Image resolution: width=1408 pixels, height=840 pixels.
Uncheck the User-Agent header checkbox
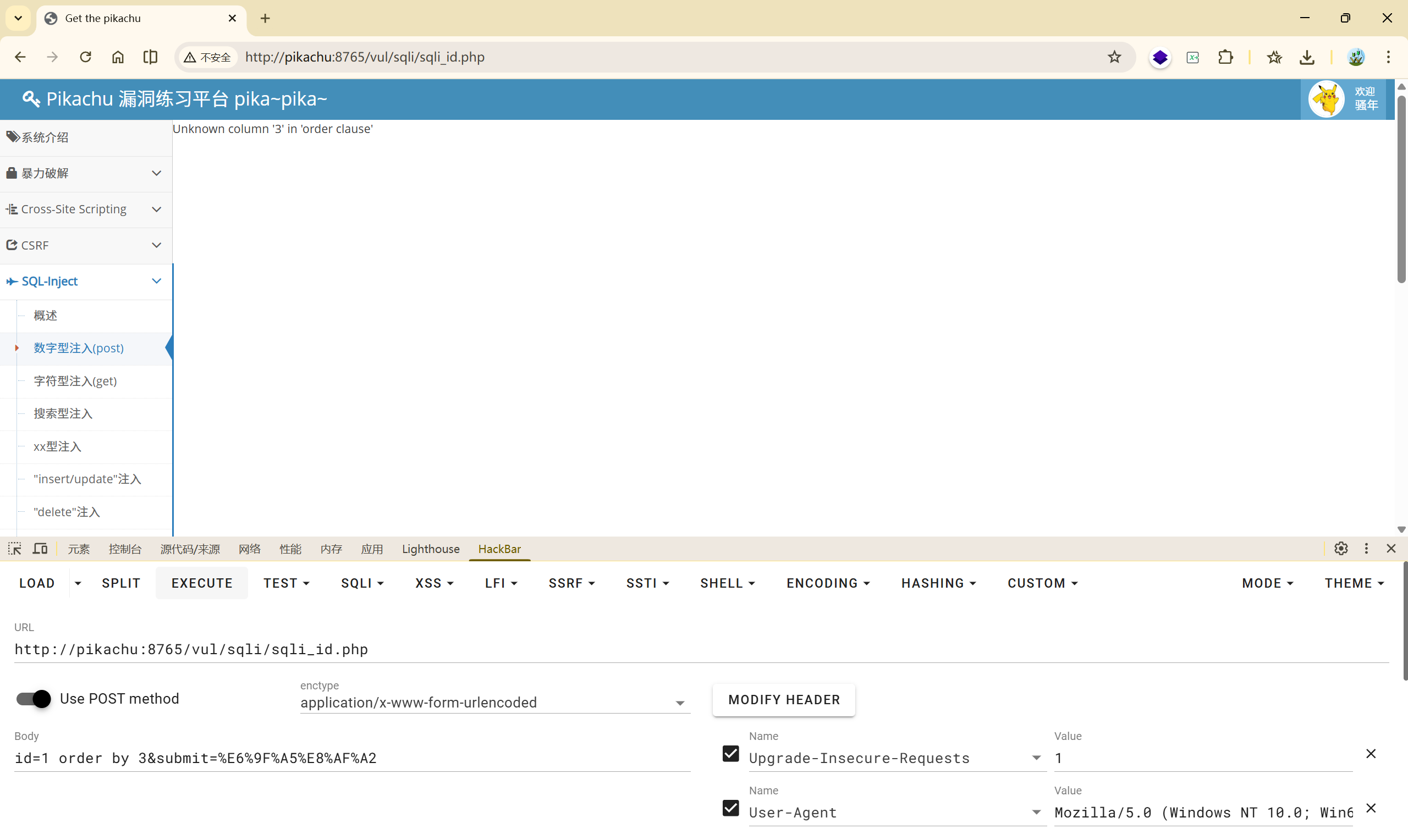point(731,808)
